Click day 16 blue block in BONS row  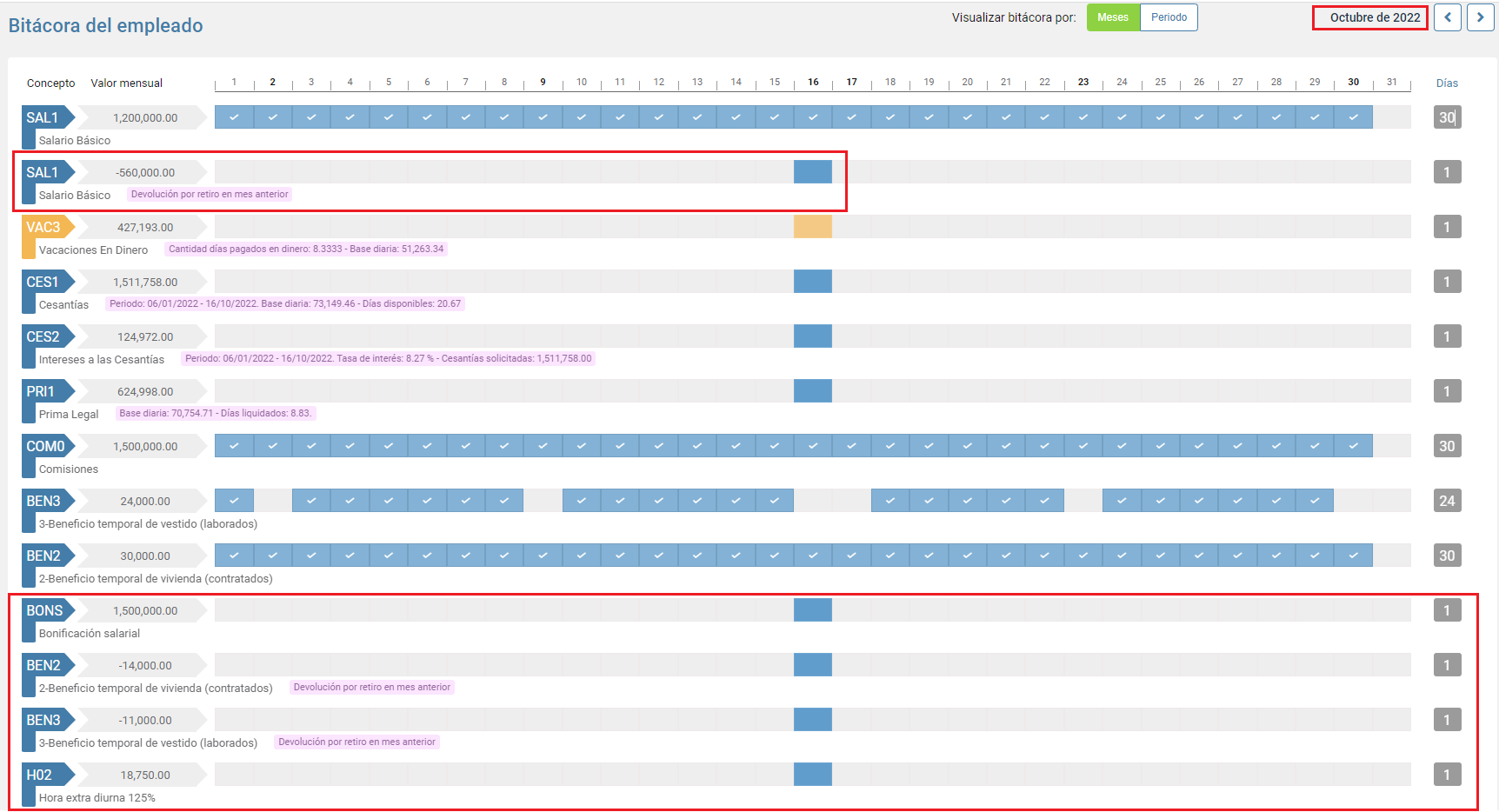click(x=813, y=610)
